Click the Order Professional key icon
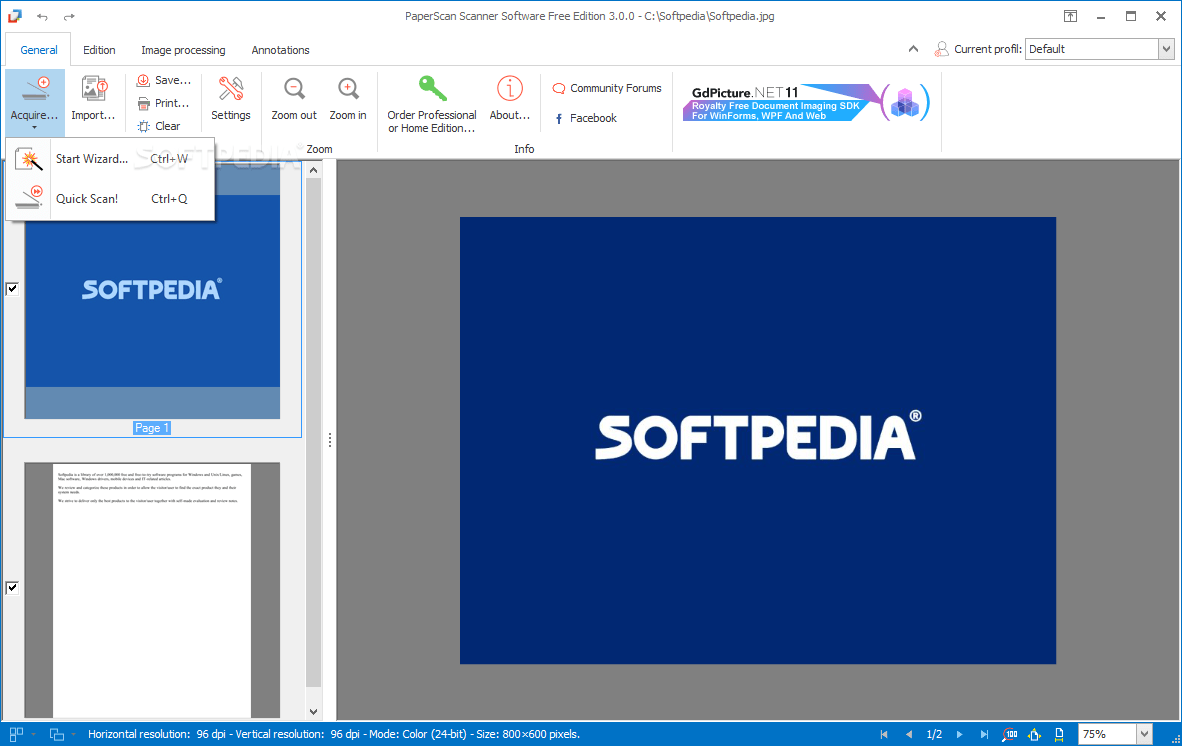Image resolution: width=1182 pixels, height=746 pixels. click(x=432, y=89)
